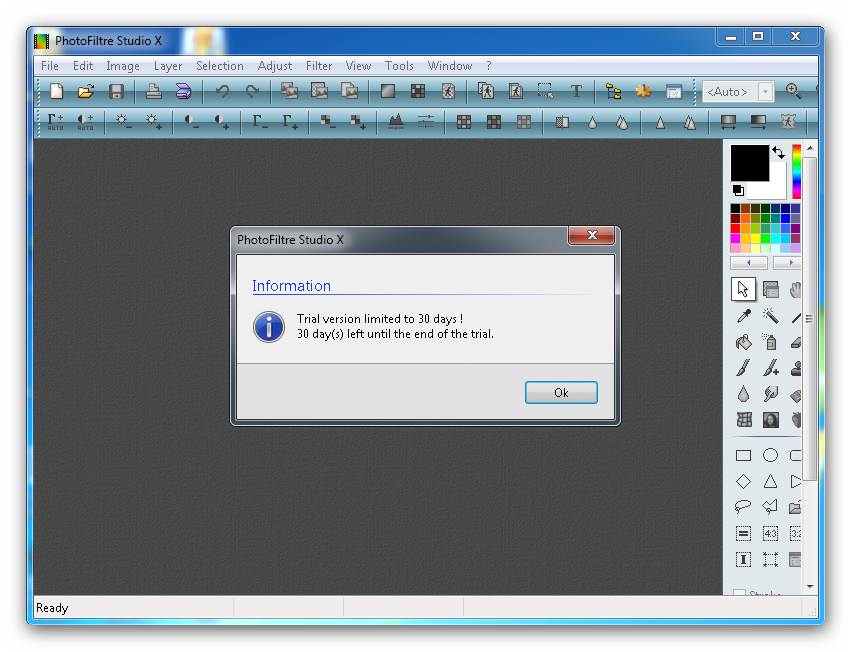The image size is (852, 652).
Task: Select the Spray can tool
Action: click(770, 342)
